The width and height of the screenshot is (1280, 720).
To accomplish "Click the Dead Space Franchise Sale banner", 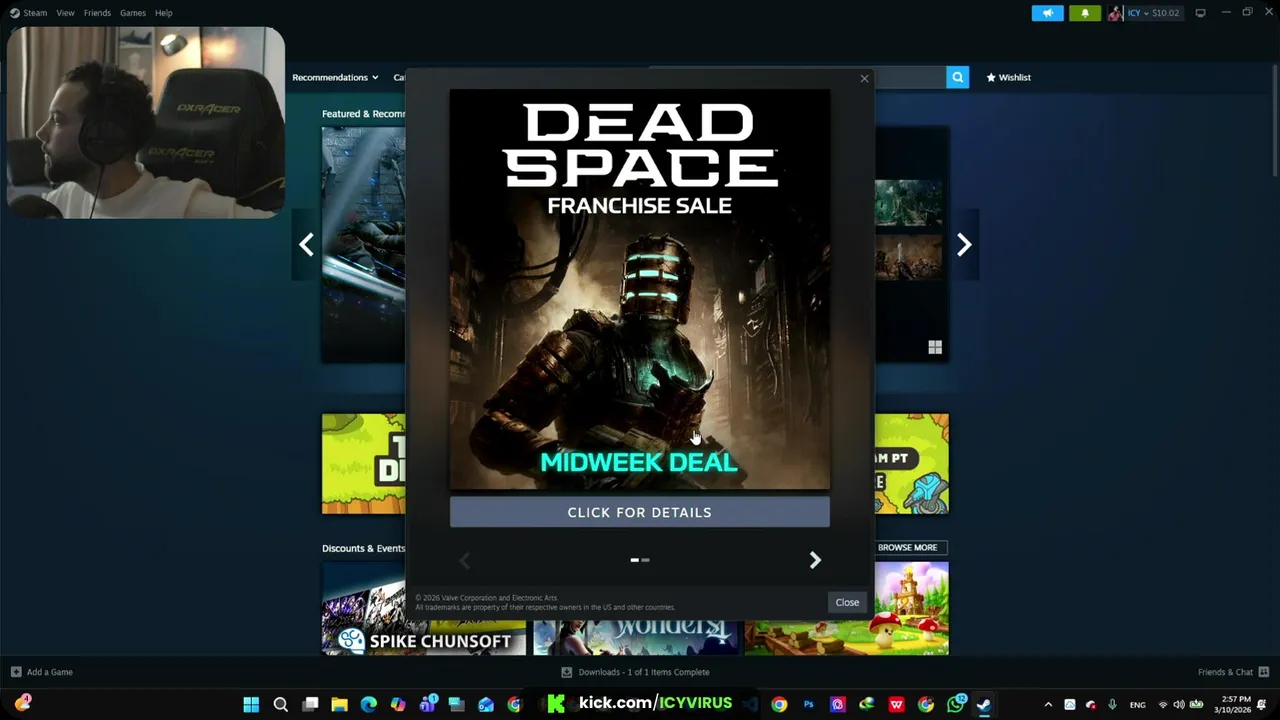I will tap(639, 290).
